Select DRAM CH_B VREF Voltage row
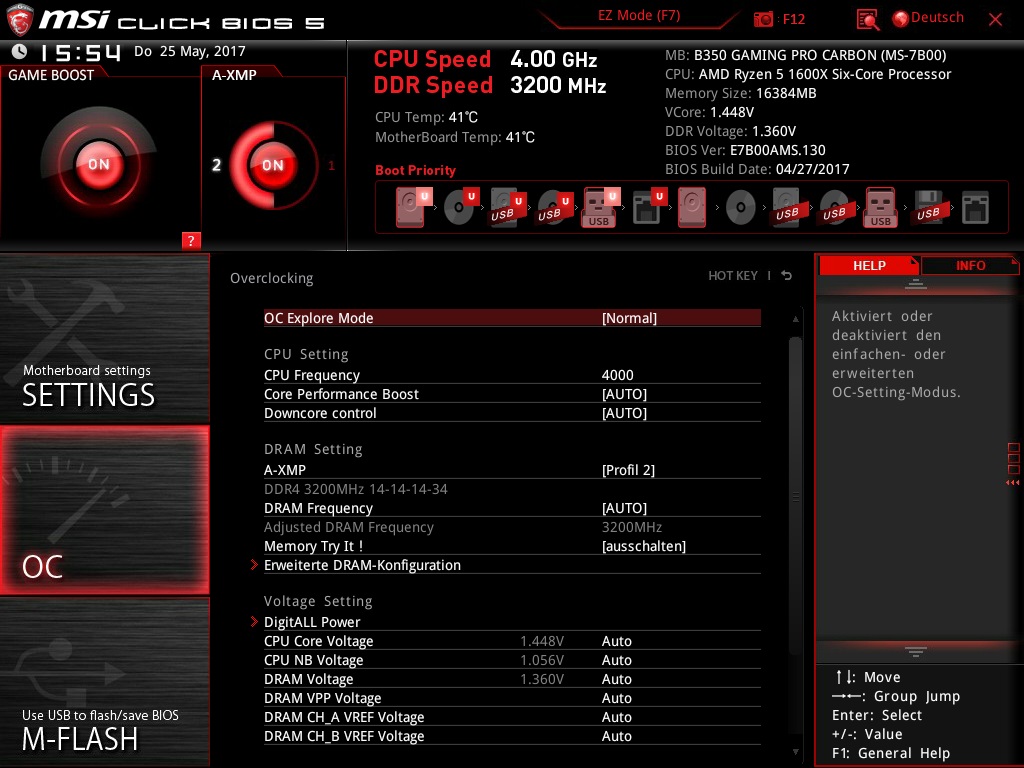 pos(512,735)
